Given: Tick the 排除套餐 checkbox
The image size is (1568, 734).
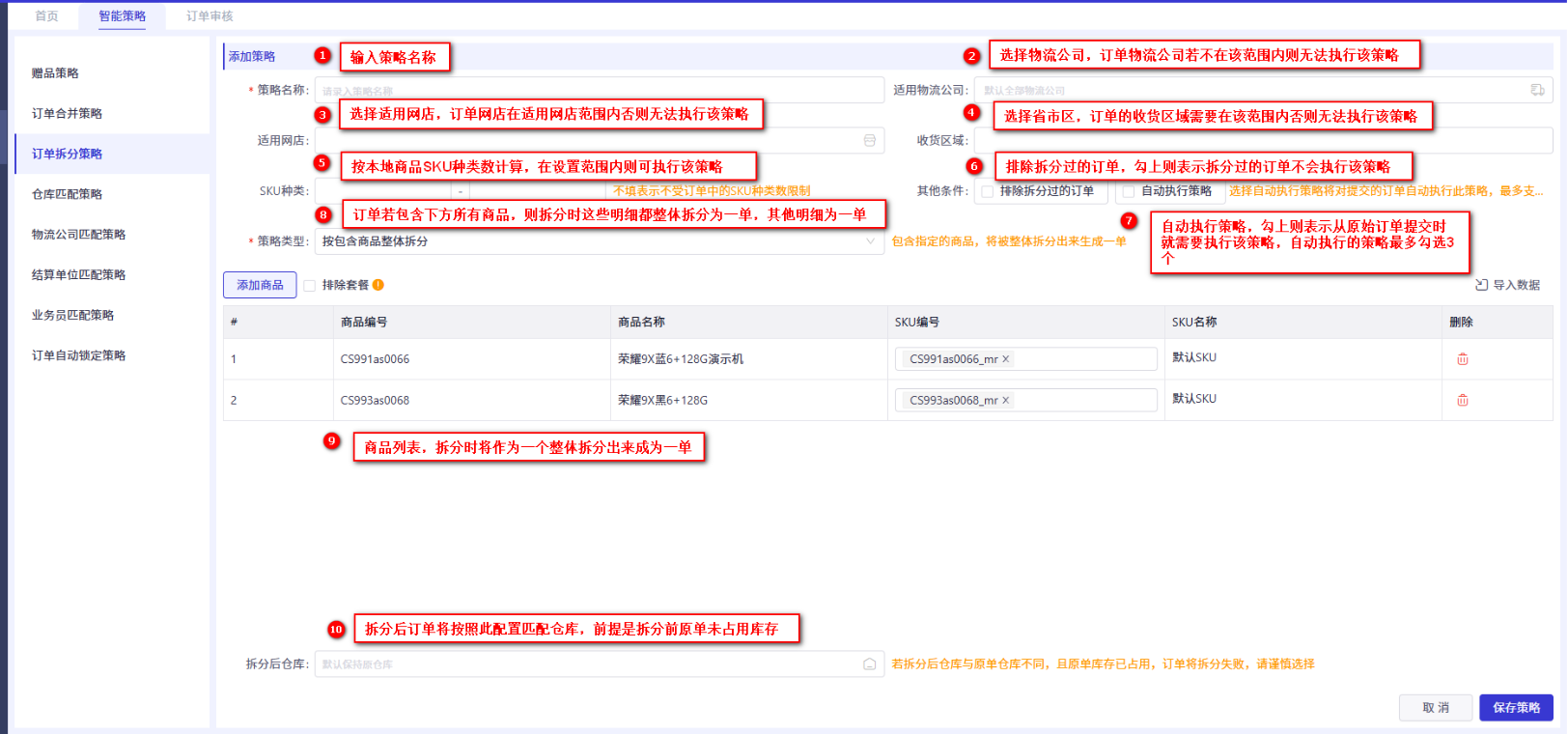Looking at the screenshot, I should [309, 285].
